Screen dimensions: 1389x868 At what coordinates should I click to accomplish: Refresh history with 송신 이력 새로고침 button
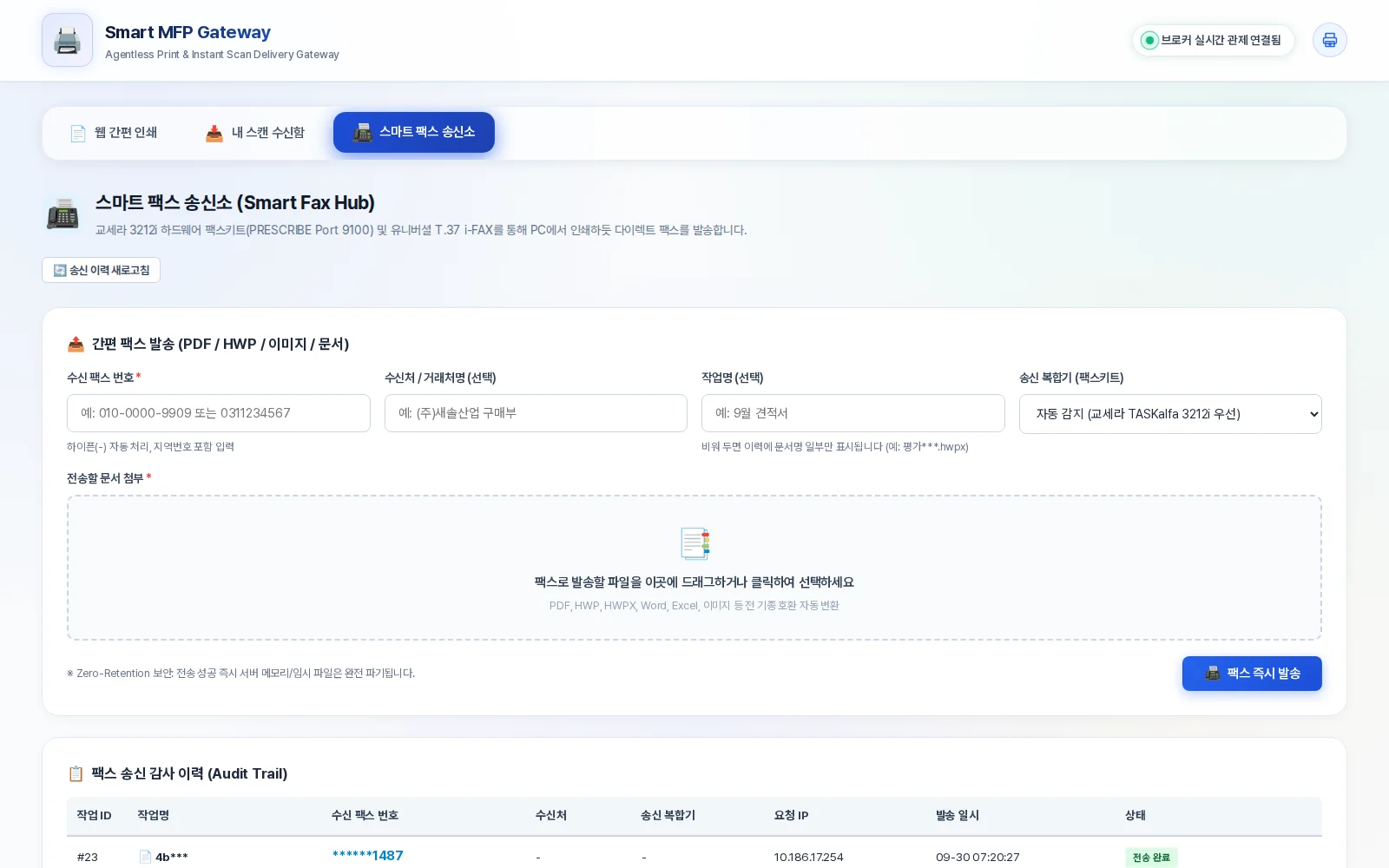point(101,270)
